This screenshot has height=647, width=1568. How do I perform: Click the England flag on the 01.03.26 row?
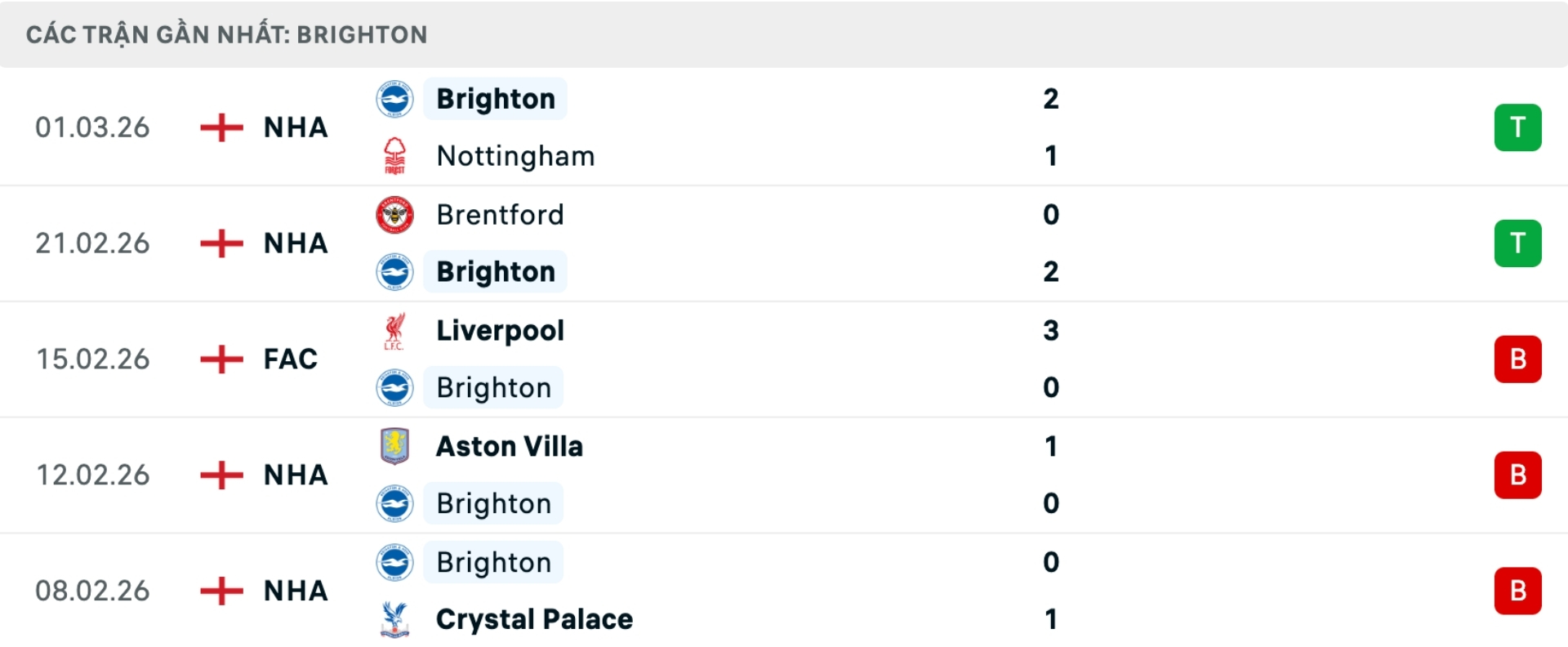click(220, 127)
